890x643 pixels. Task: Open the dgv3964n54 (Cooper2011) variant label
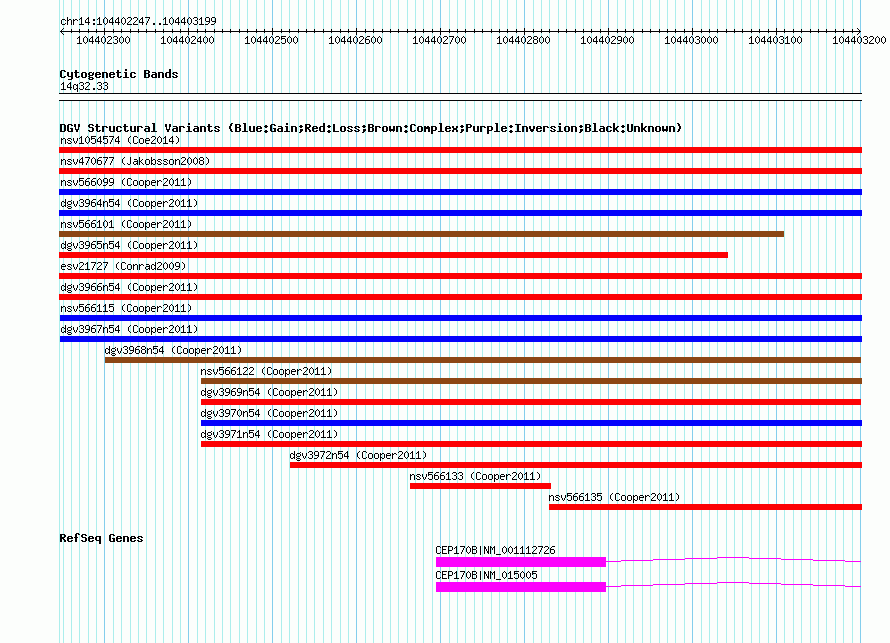tap(129, 203)
